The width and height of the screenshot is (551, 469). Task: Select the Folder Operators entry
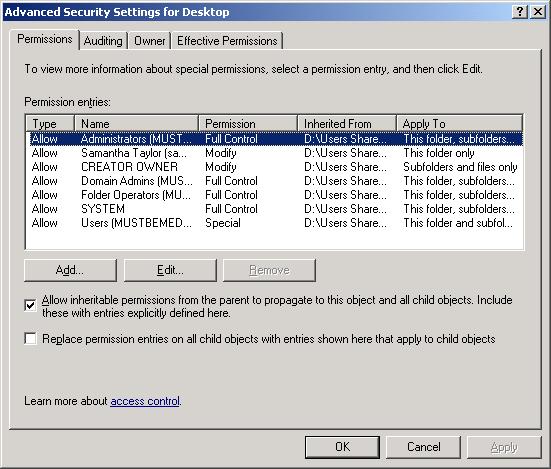click(x=274, y=195)
